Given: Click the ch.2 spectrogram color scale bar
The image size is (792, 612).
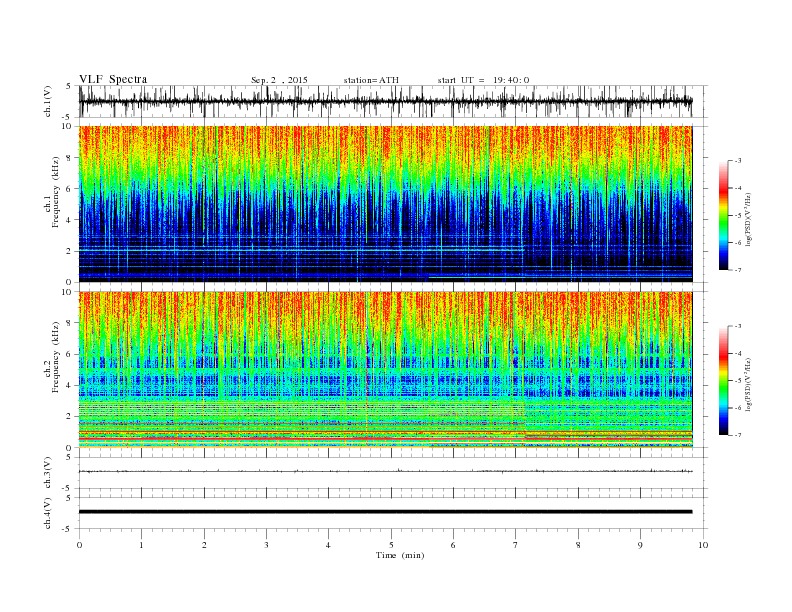Looking at the screenshot, I should (x=723, y=381).
